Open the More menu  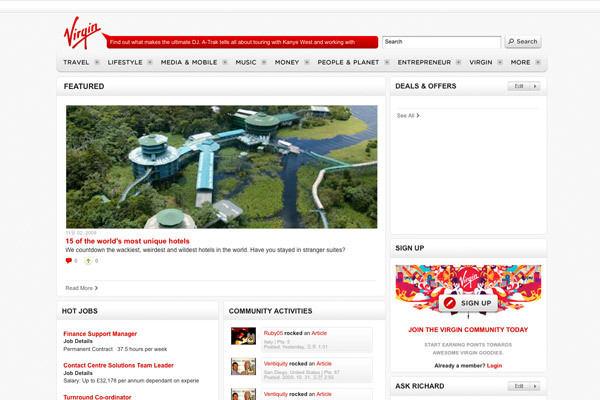(520, 62)
